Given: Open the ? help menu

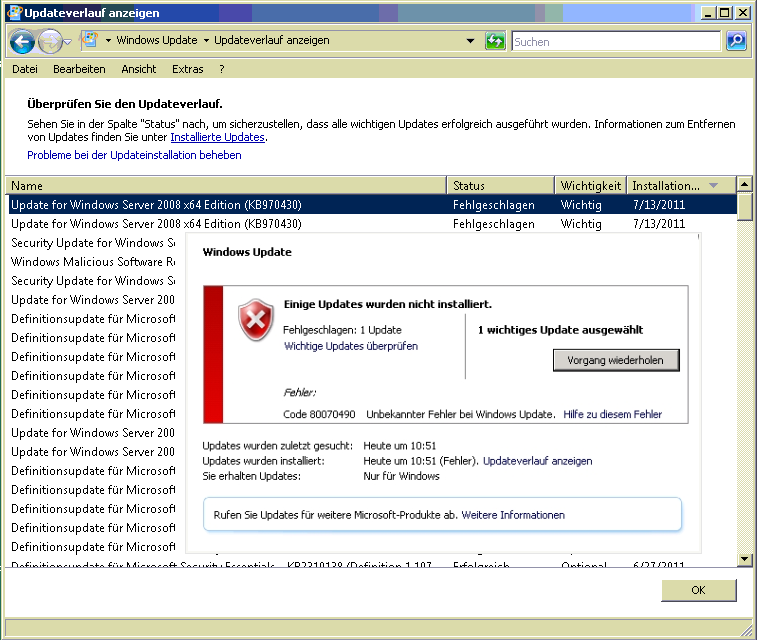Looking at the screenshot, I should (x=222, y=69).
